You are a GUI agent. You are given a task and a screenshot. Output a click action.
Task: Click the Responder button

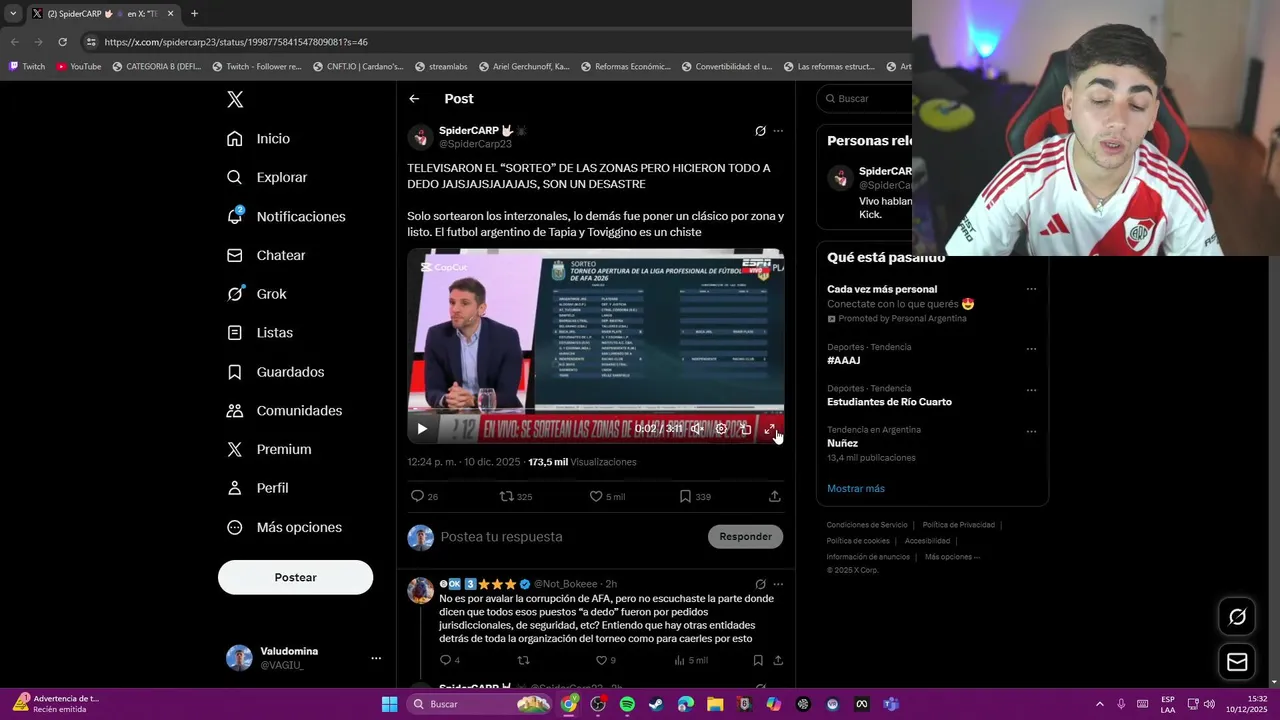coord(745,537)
